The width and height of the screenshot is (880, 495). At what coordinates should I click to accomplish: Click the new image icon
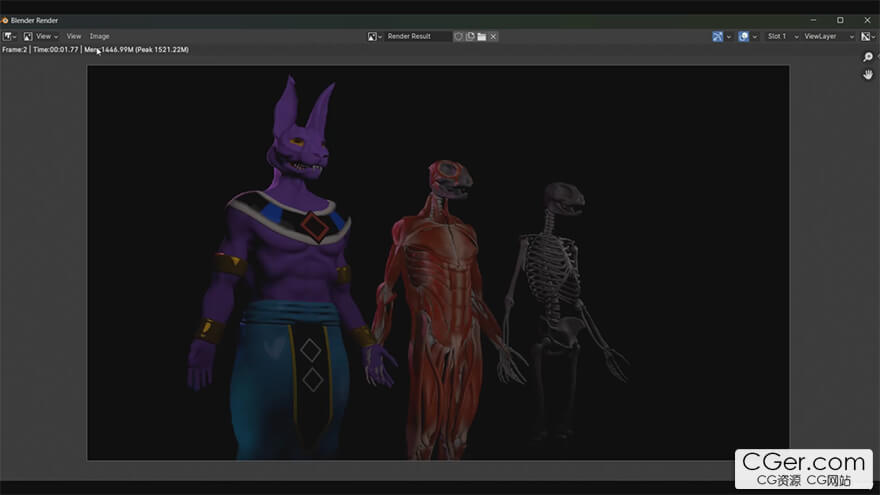(470, 36)
